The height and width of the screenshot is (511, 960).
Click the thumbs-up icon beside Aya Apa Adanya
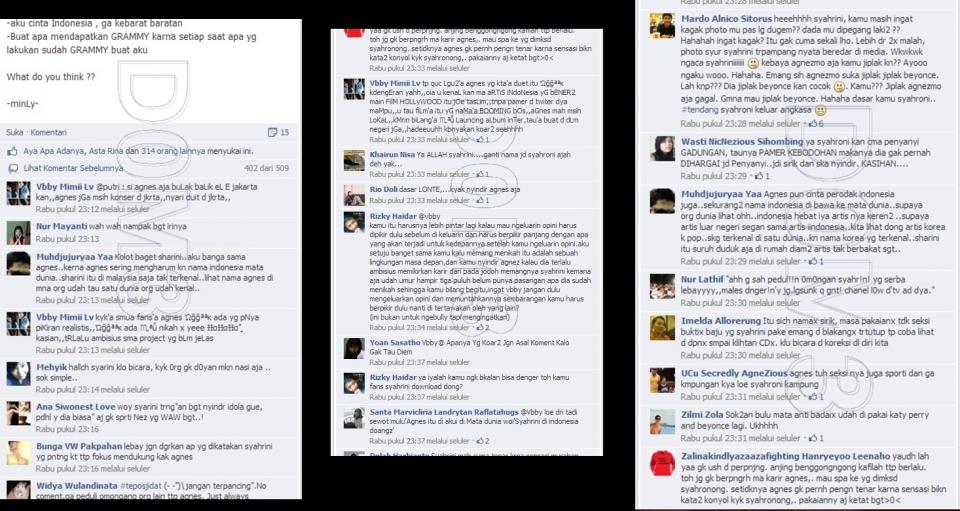click(12, 151)
